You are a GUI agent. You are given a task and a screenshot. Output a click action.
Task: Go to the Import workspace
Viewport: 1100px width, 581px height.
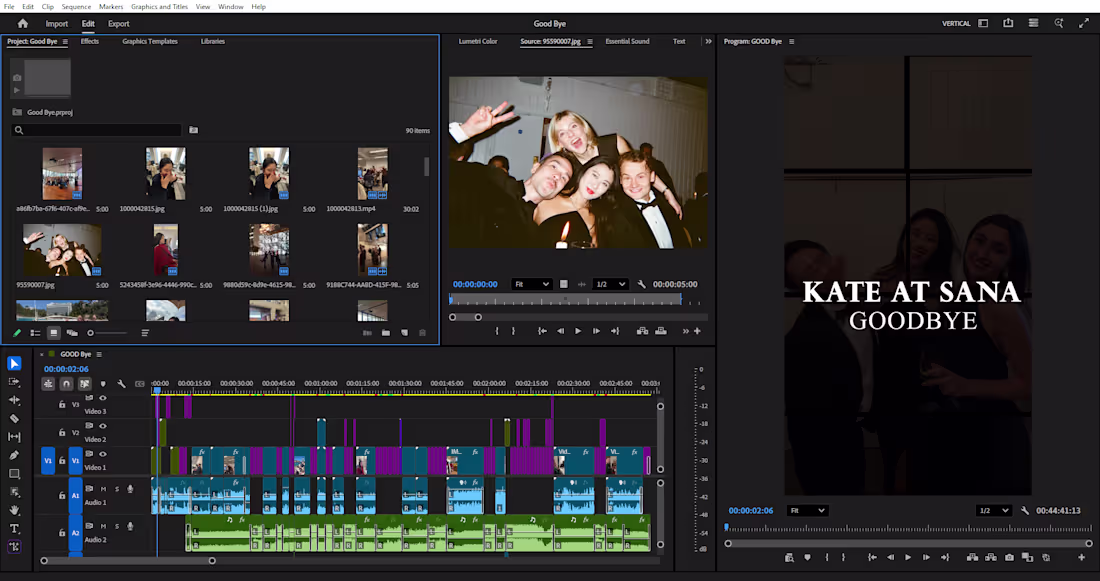(x=57, y=23)
